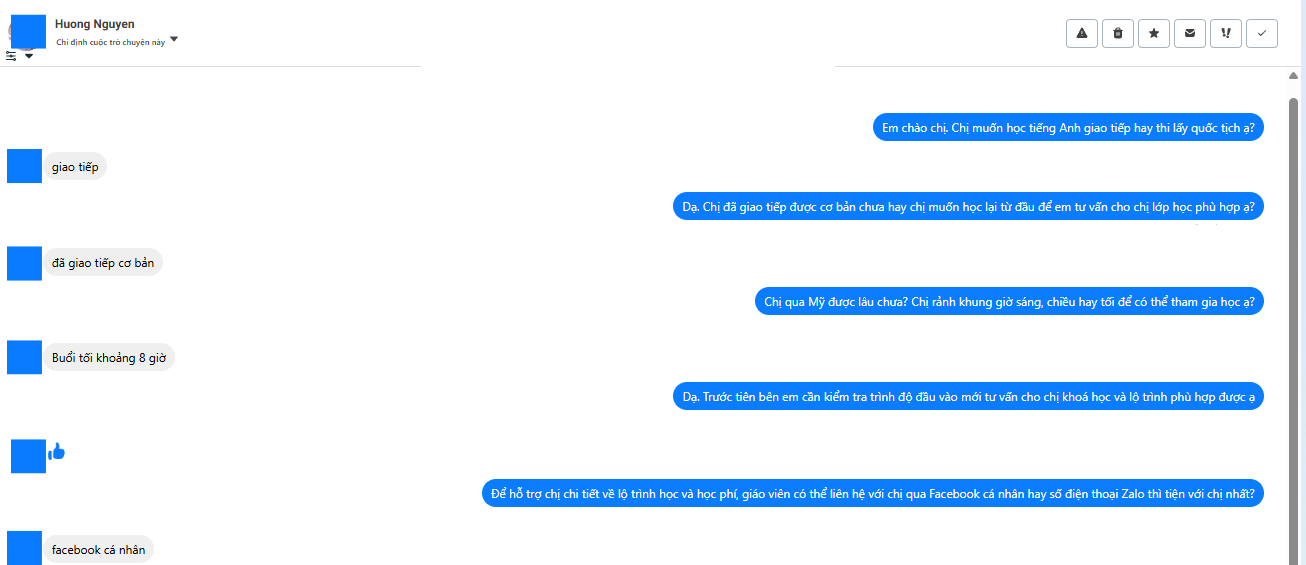The height and width of the screenshot is (565, 1306).
Task: Click the warning triangle spam icon
Action: point(1082,33)
